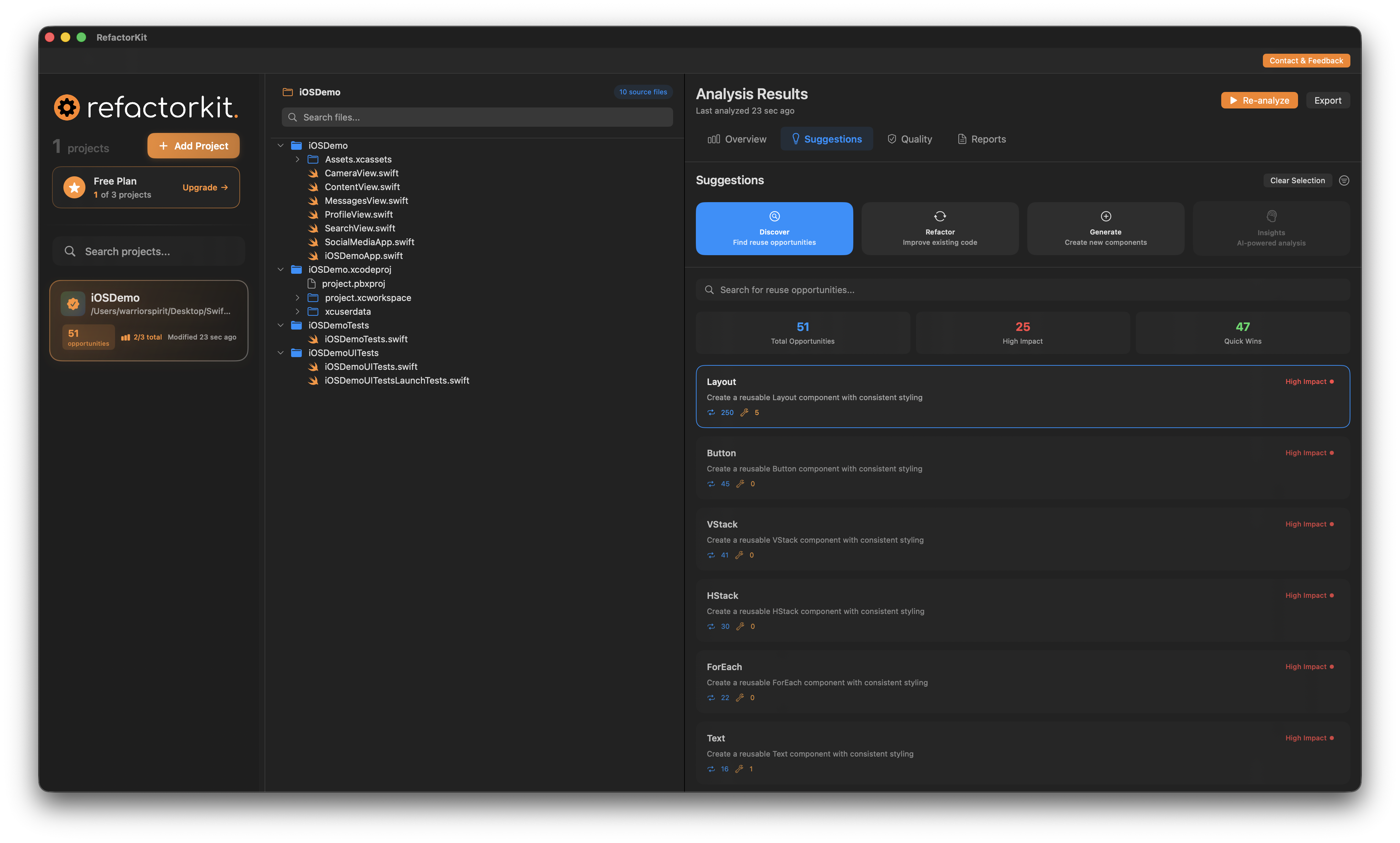
Task: Click the refactorkit gear logo icon
Action: [x=67, y=107]
